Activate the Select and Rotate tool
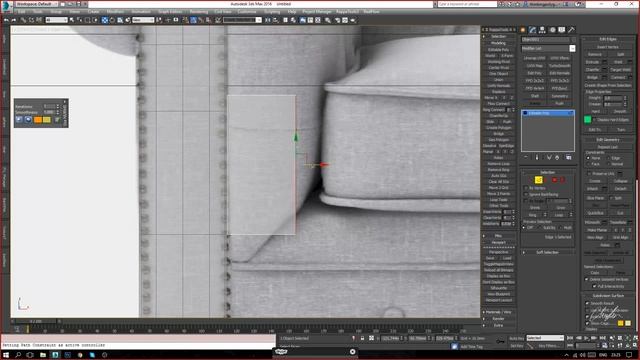Image resolution: width=640 pixels, height=360 pixels. 112,20
